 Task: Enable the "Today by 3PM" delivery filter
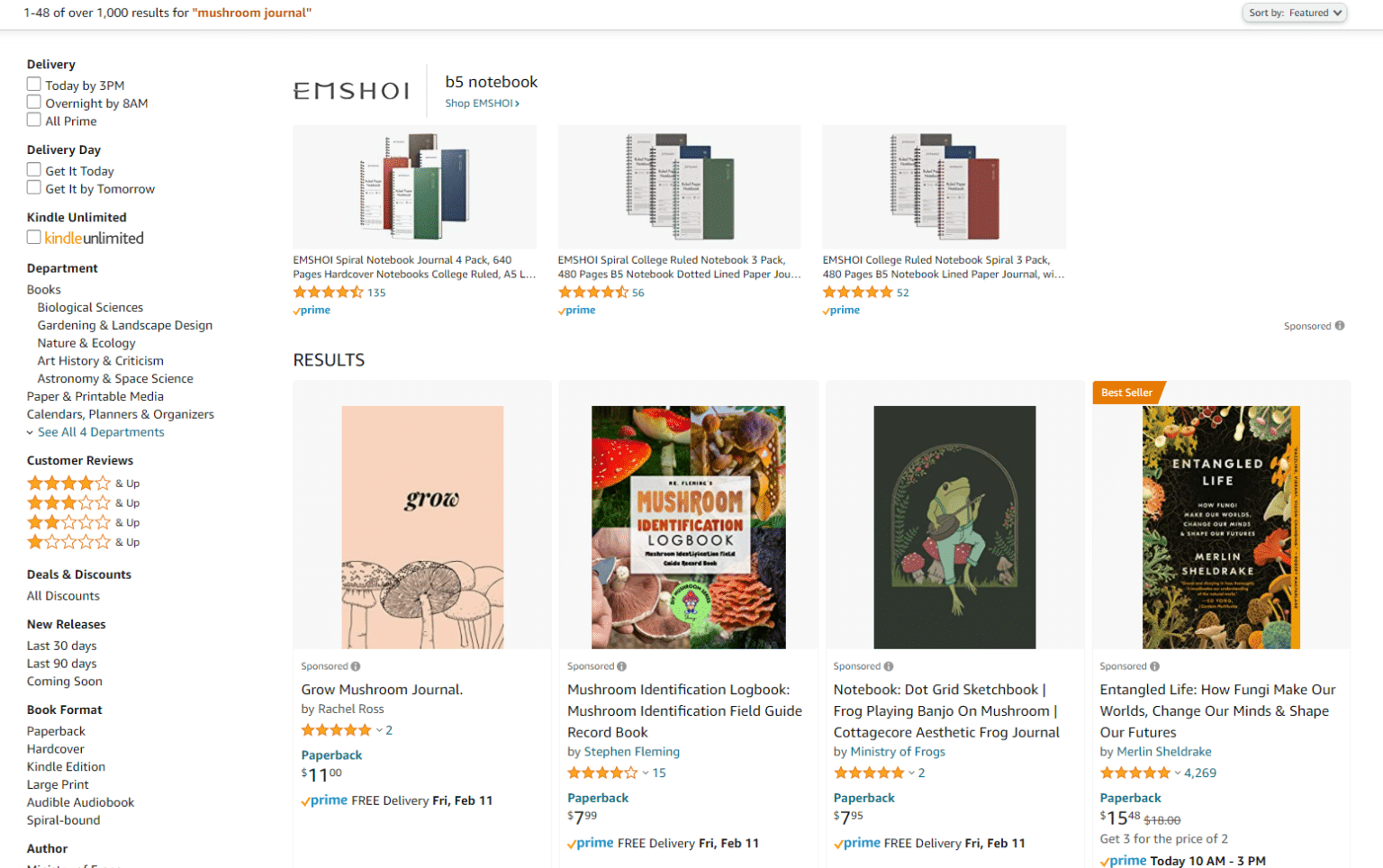[x=34, y=84]
